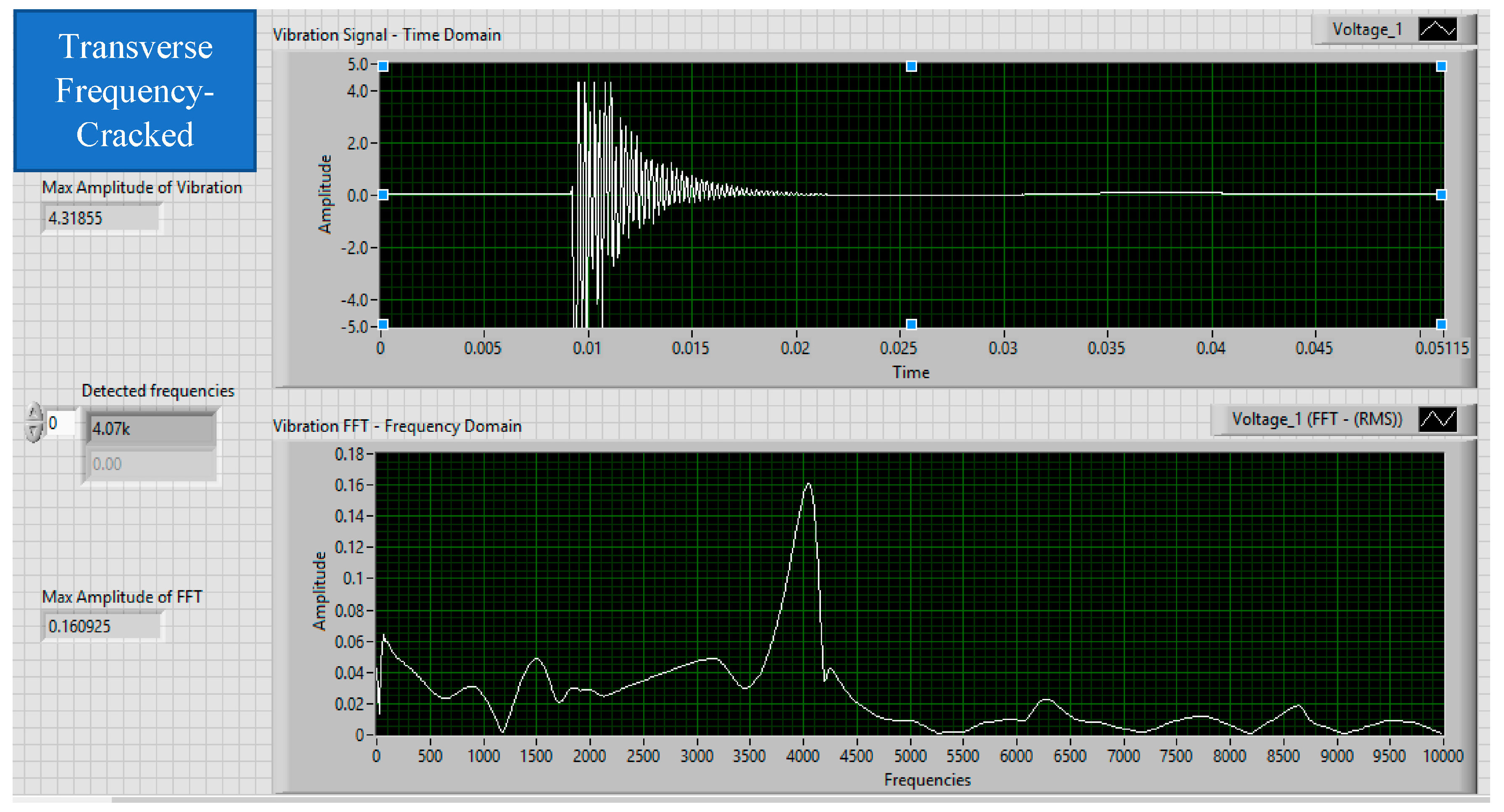Image resolution: width=1504 pixels, height=812 pixels.
Task: Select the greyed 0.00 array element
Action: pos(151,464)
